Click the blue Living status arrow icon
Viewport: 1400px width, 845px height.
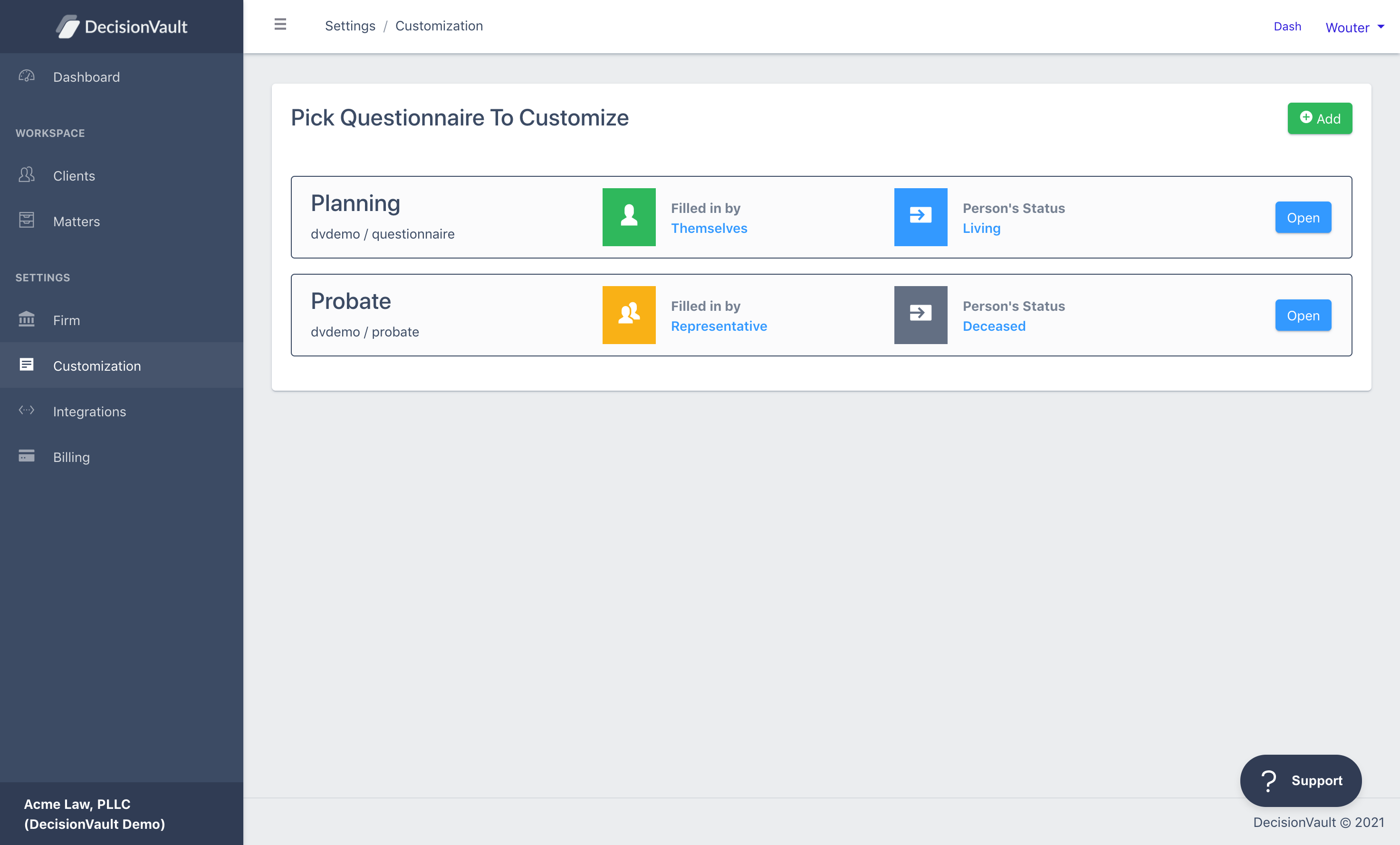[920, 217]
